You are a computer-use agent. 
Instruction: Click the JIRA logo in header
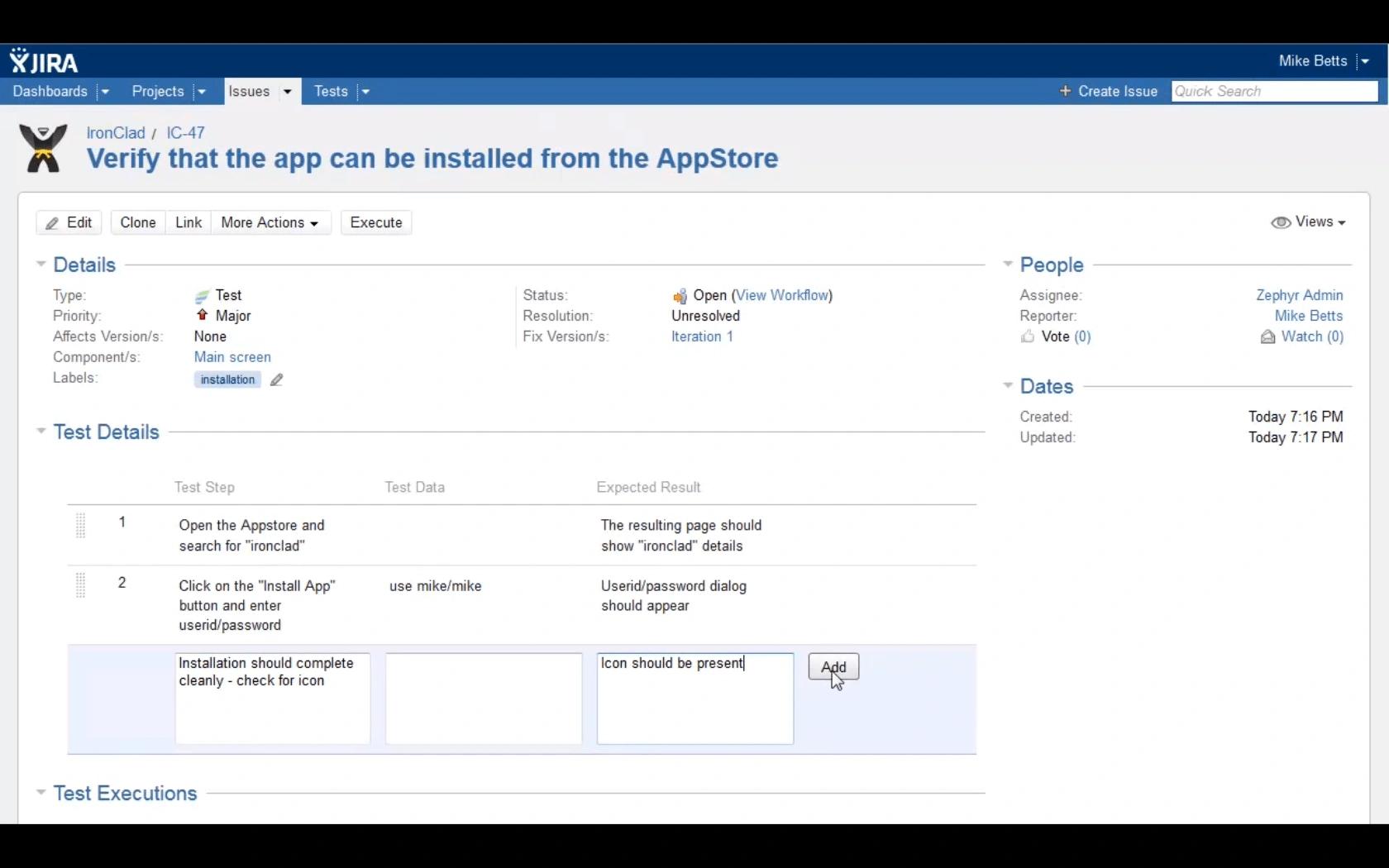click(x=44, y=61)
